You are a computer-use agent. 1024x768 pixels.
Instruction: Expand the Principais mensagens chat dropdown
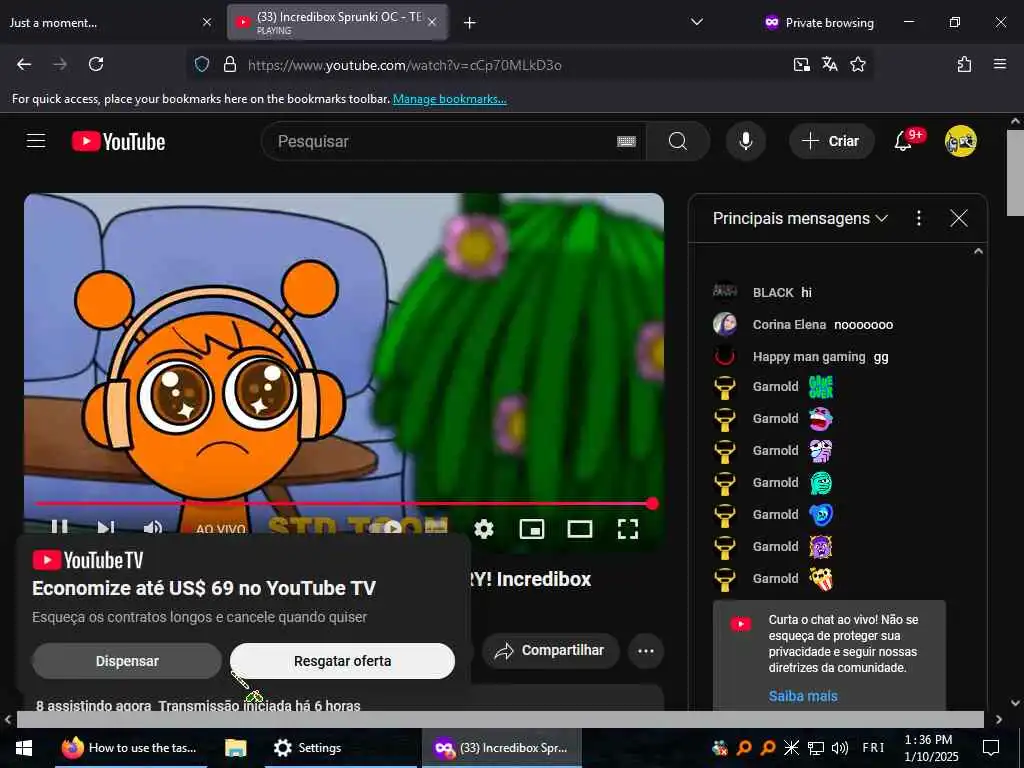click(800, 218)
